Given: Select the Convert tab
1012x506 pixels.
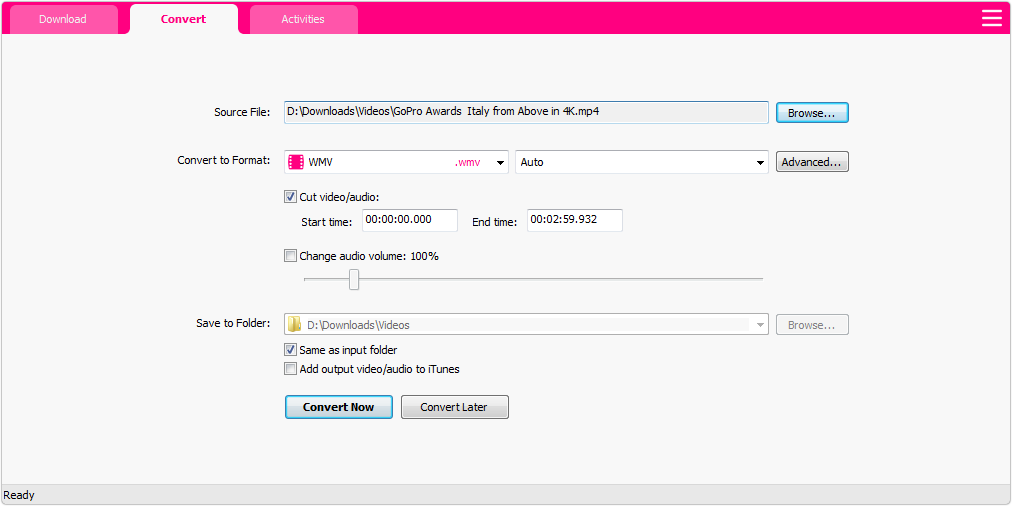Looking at the screenshot, I should [x=183, y=19].
